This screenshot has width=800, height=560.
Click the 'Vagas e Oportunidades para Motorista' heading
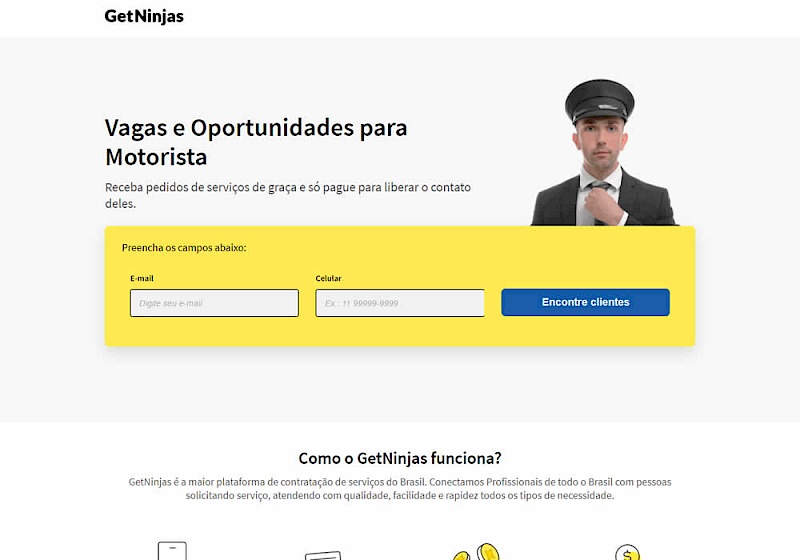(x=256, y=142)
